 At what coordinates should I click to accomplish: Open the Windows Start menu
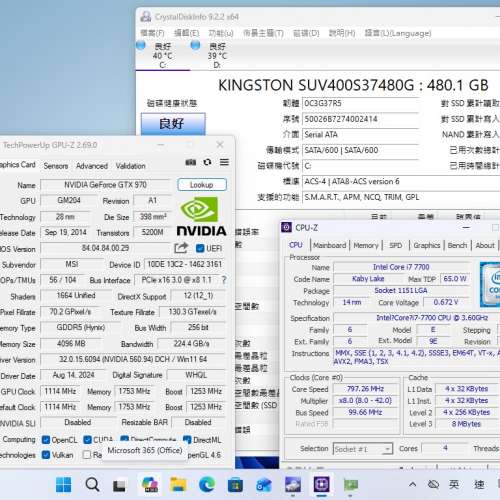[63, 484]
